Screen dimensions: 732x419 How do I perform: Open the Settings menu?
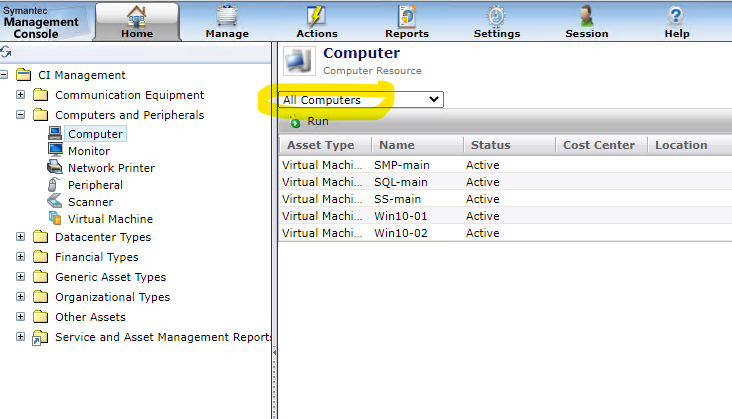pyautogui.click(x=497, y=21)
